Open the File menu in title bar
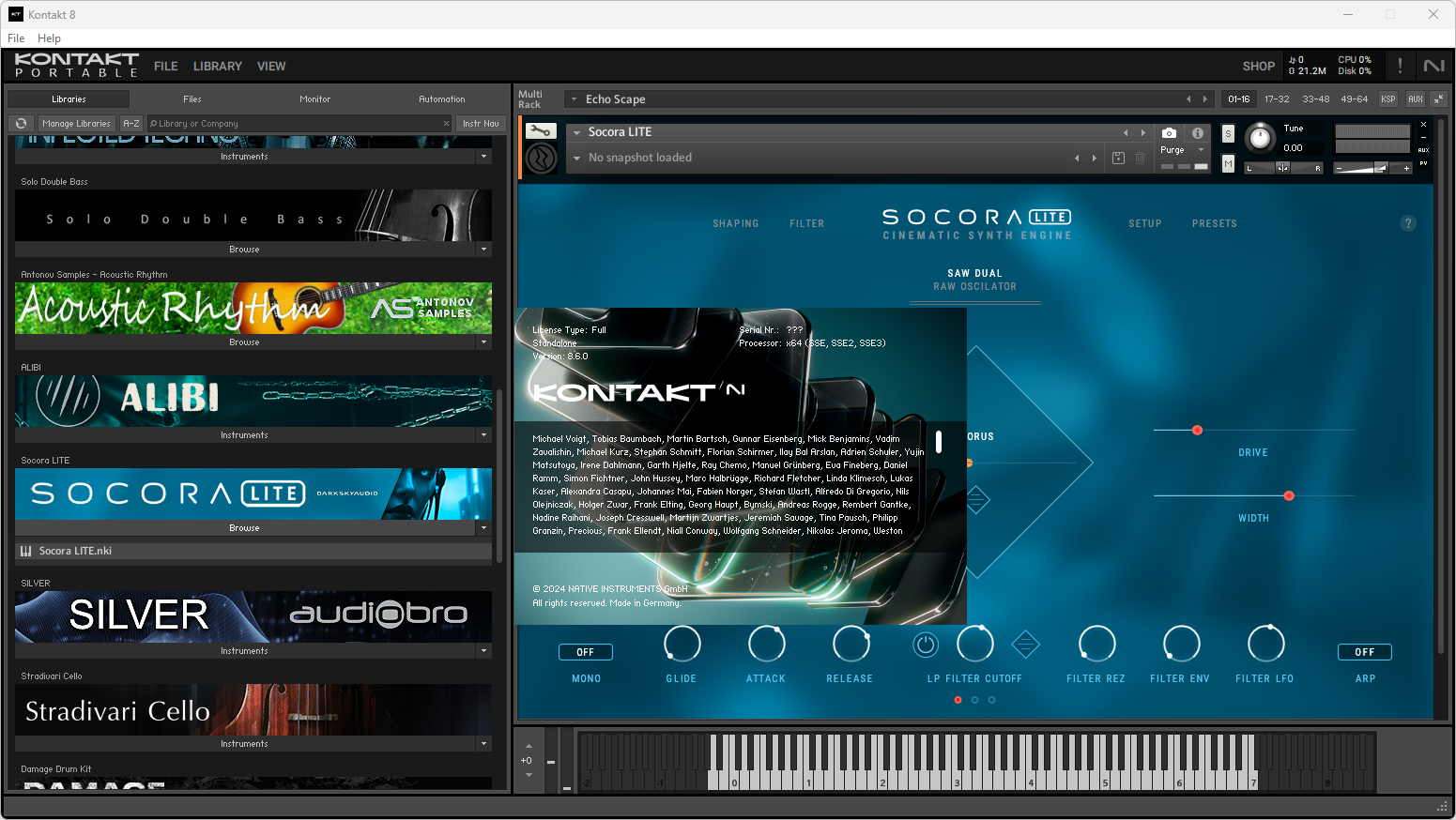Screen dimensions: 1456x820 [x=16, y=38]
